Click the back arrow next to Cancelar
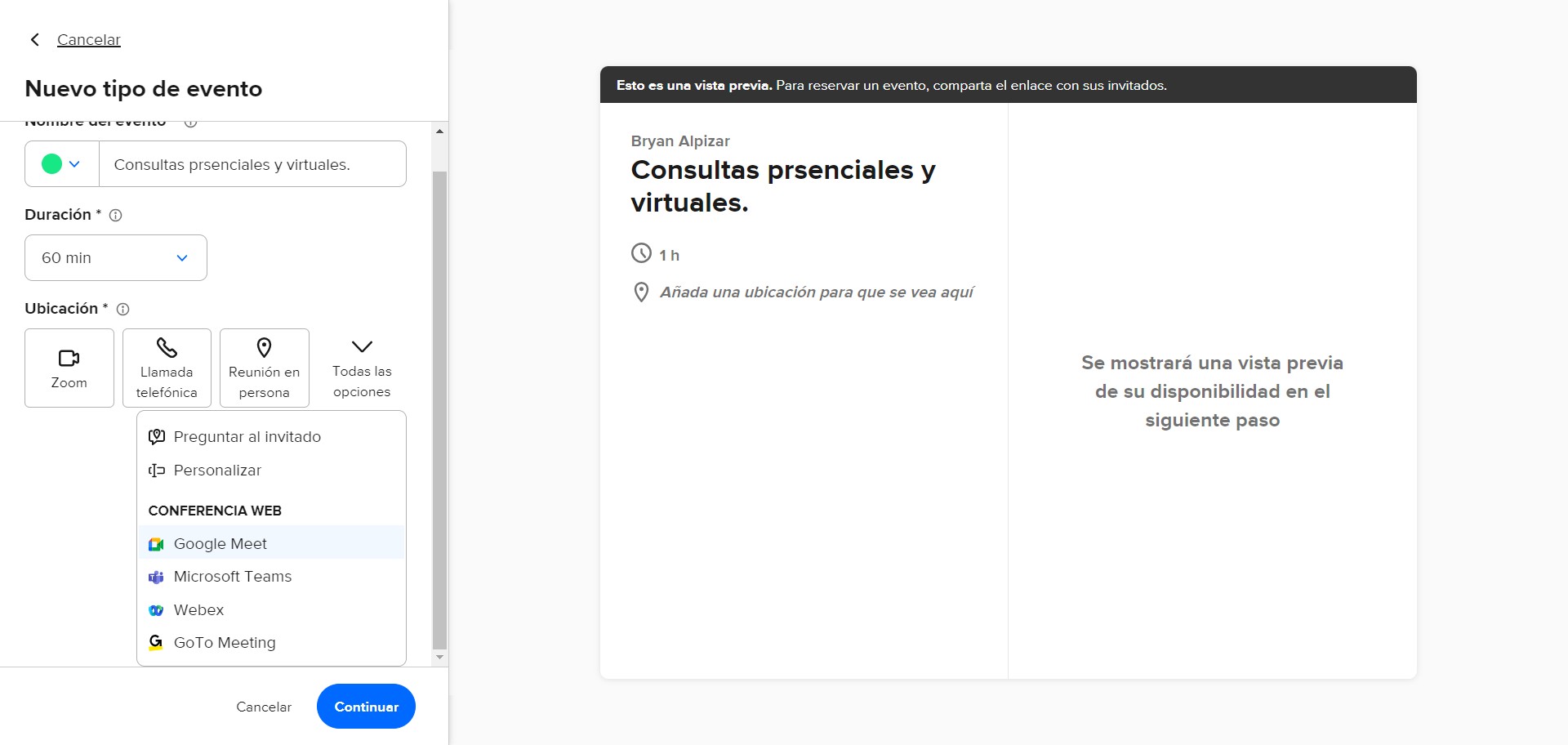The width and height of the screenshot is (1568, 745). 34,39
